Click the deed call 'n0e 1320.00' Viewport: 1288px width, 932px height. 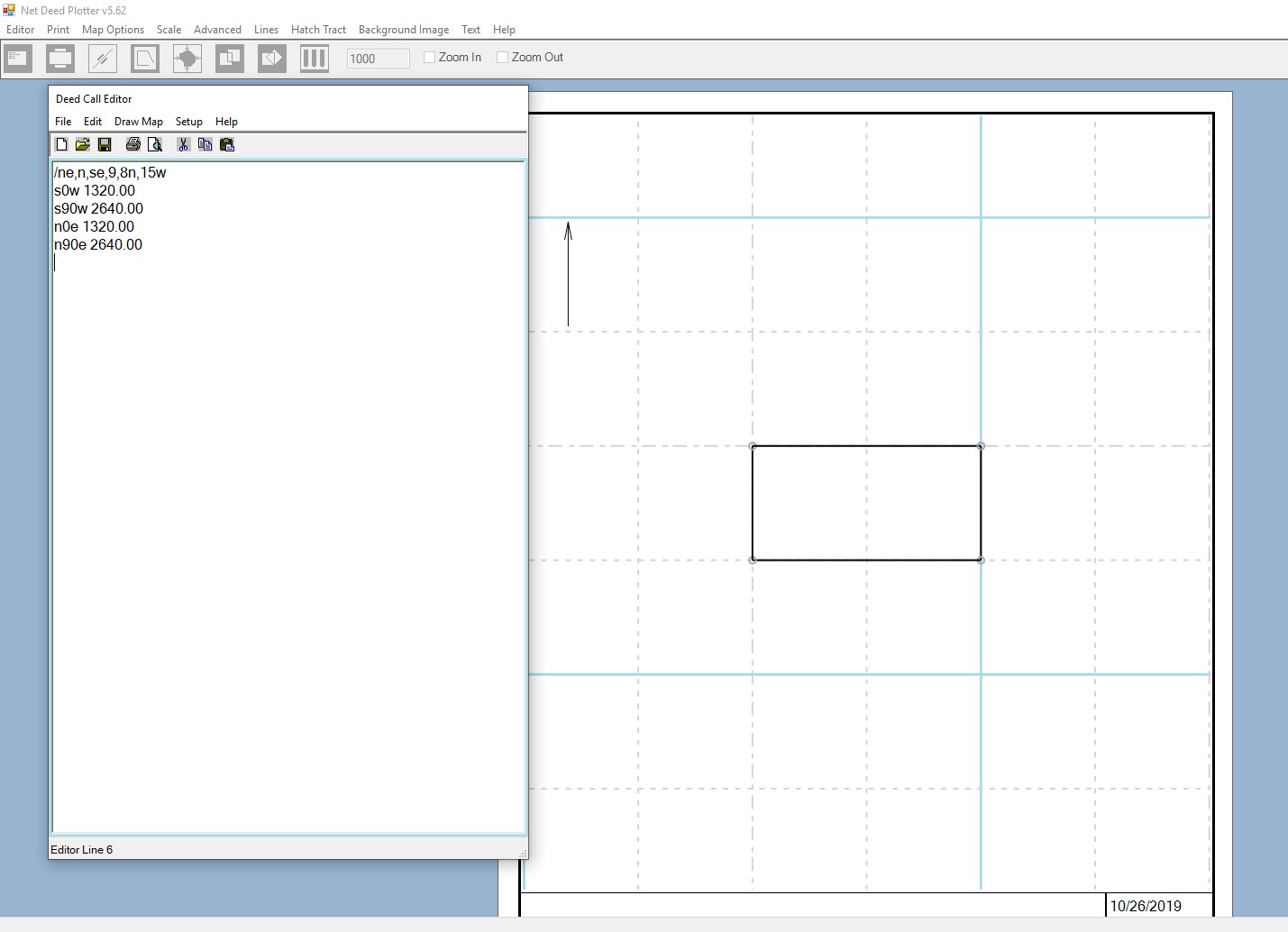coord(94,226)
